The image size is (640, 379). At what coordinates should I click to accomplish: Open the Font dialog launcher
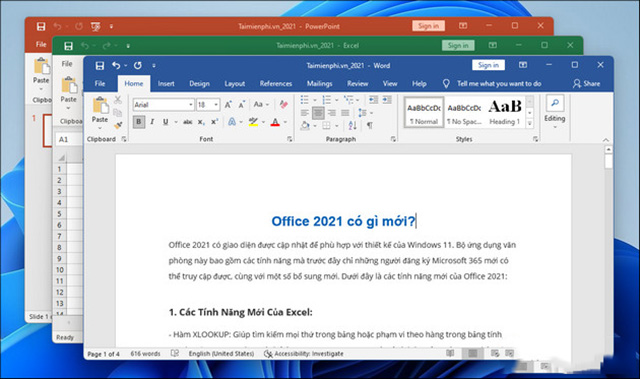coord(289,139)
